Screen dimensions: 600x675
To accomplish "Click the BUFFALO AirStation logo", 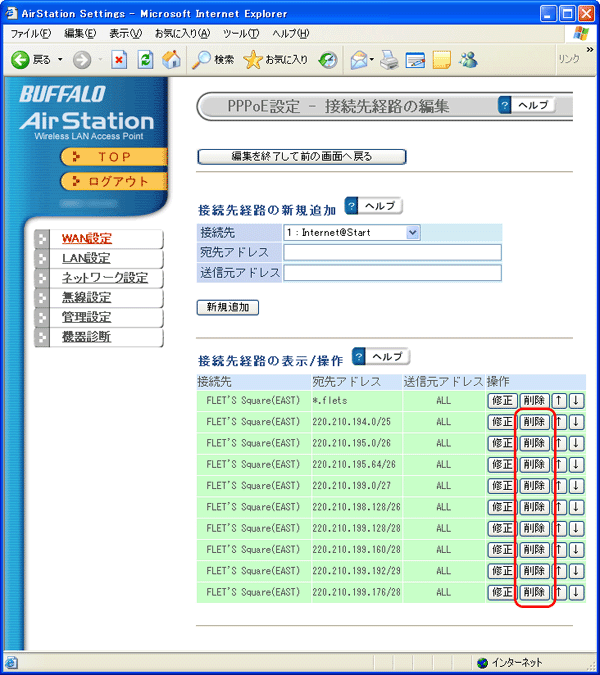I will [86, 112].
